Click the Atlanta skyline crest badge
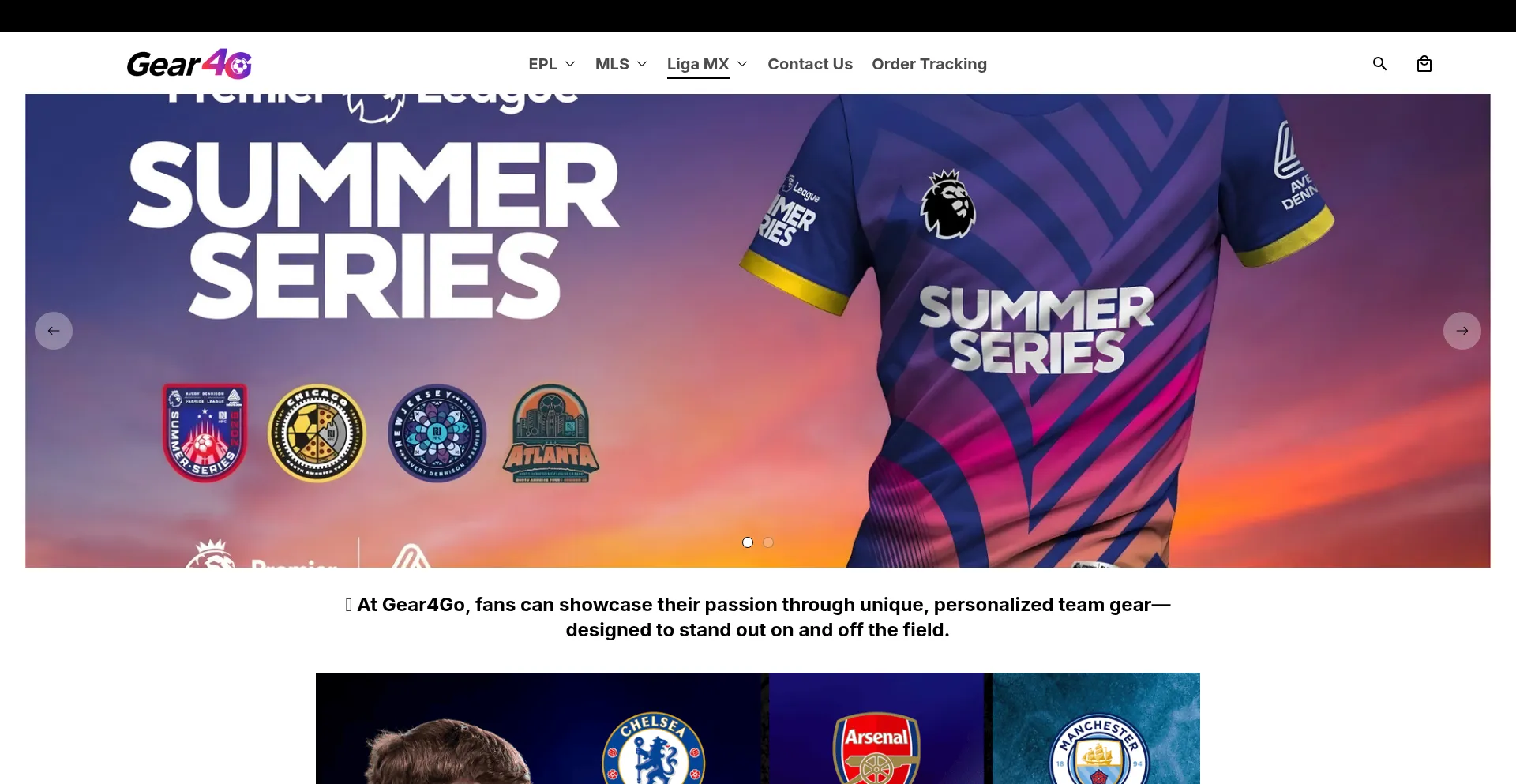 pyautogui.click(x=551, y=433)
